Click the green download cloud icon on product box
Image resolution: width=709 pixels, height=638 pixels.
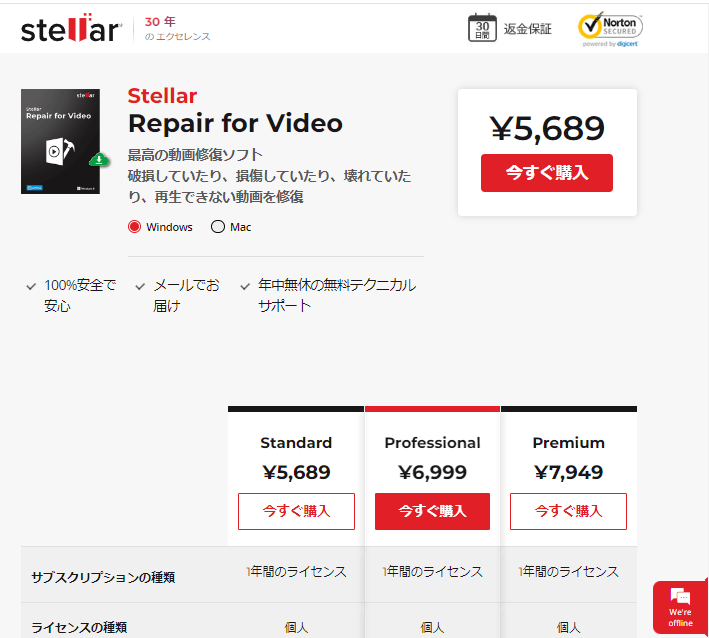(x=99, y=159)
